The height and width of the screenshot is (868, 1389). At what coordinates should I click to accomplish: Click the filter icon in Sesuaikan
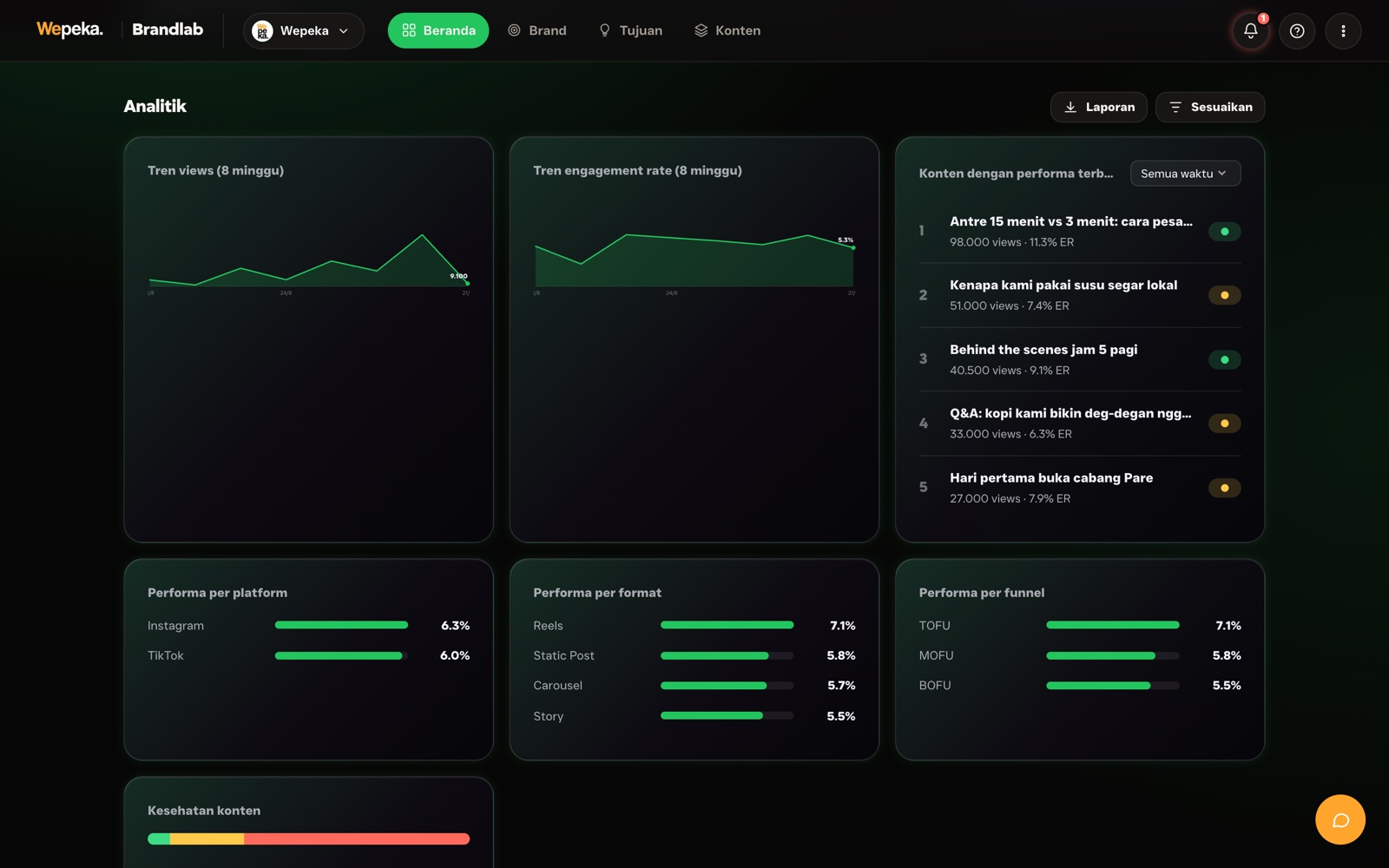[x=1175, y=107]
